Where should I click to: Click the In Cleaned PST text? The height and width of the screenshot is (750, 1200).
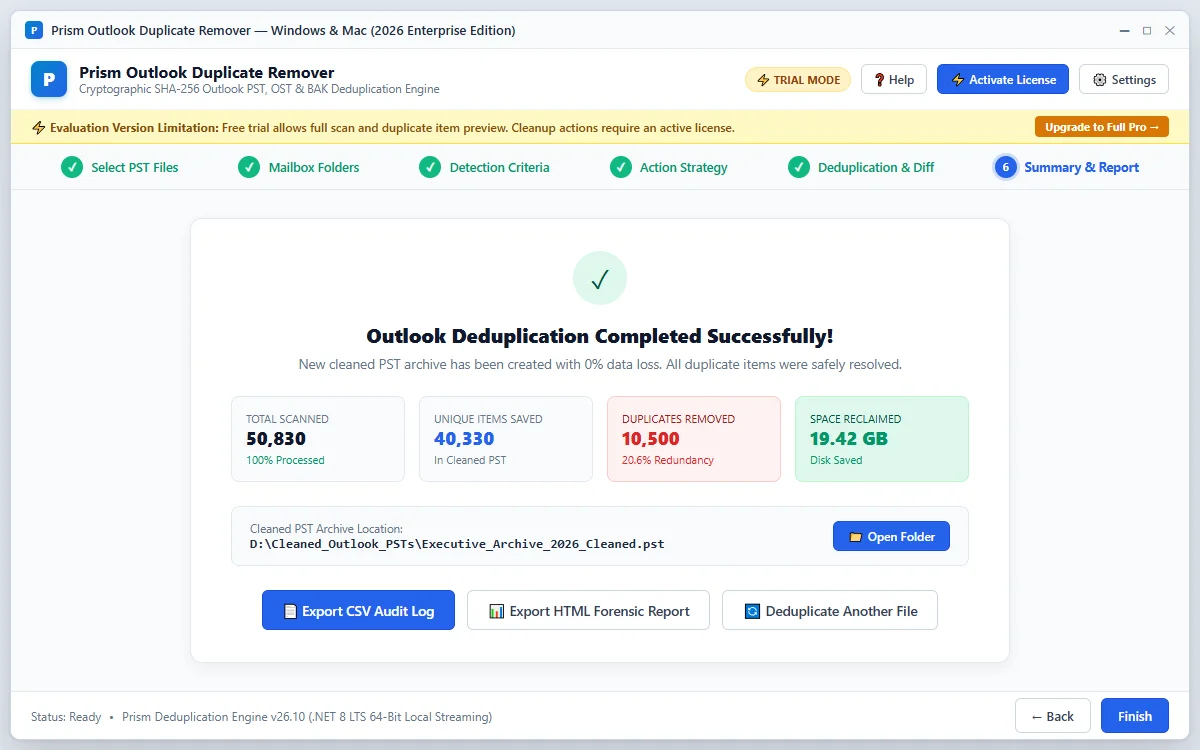470,460
